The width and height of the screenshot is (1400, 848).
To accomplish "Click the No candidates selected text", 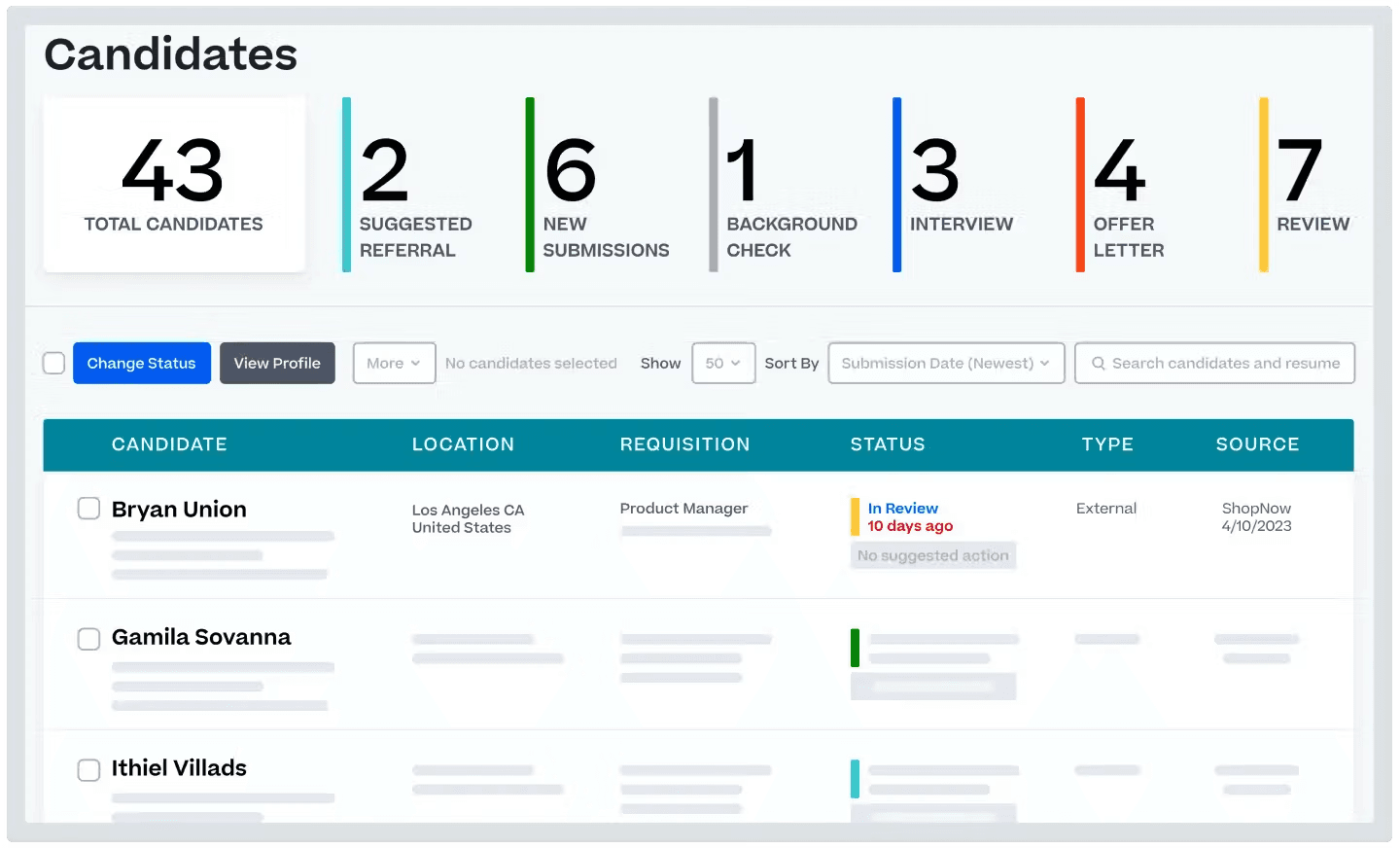I will pyautogui.click(x=531, y=363).
